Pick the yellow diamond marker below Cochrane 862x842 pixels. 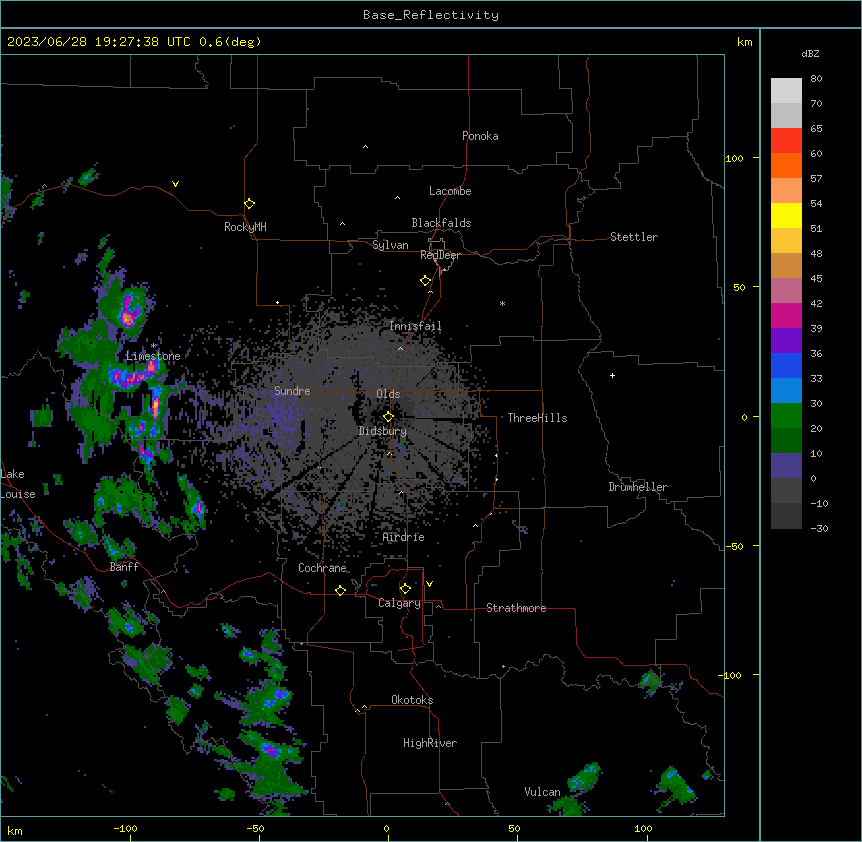click(340, 590)
